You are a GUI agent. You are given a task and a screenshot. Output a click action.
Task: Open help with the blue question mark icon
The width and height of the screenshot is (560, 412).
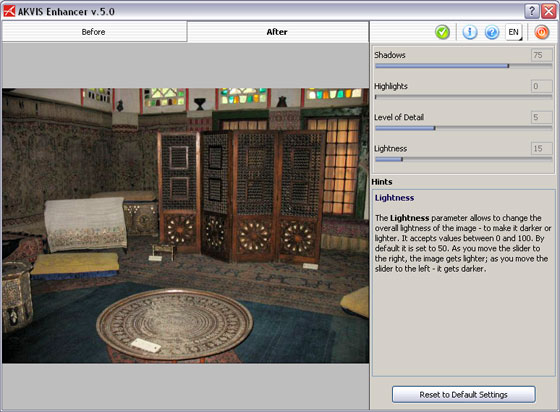[x=492, y=32]
